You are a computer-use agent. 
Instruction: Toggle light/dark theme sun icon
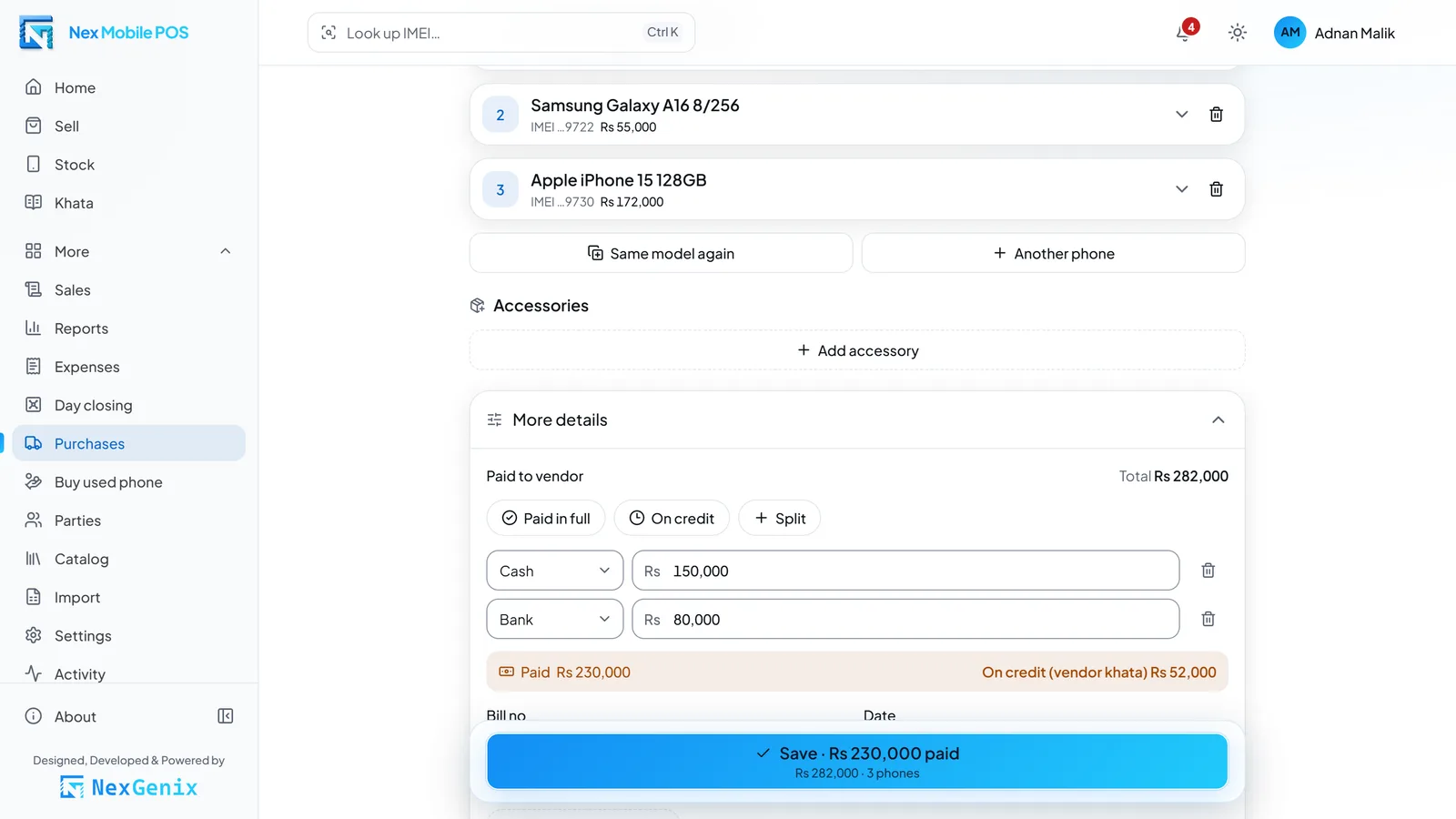pyautogui.click(x=1237, y=33)
